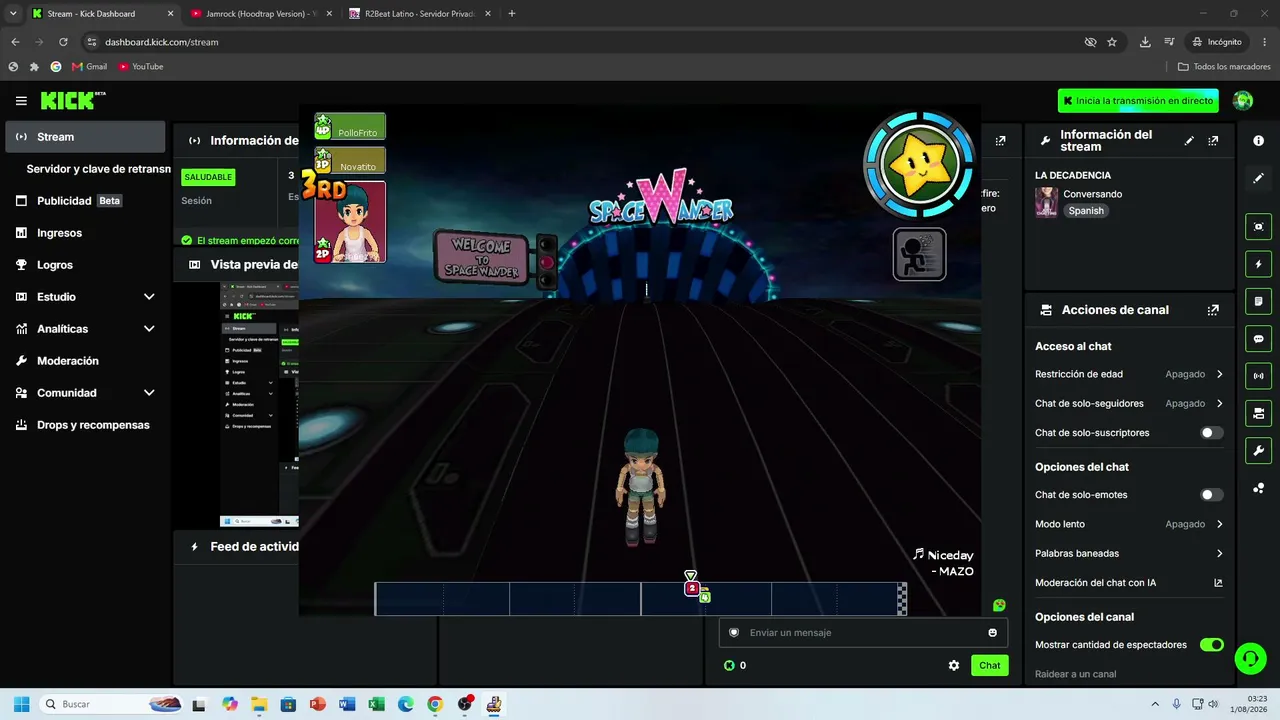The width and height of the screenshot is (1280, 720).
Task: Open Drops y recompensas
Action: [85, 425]
